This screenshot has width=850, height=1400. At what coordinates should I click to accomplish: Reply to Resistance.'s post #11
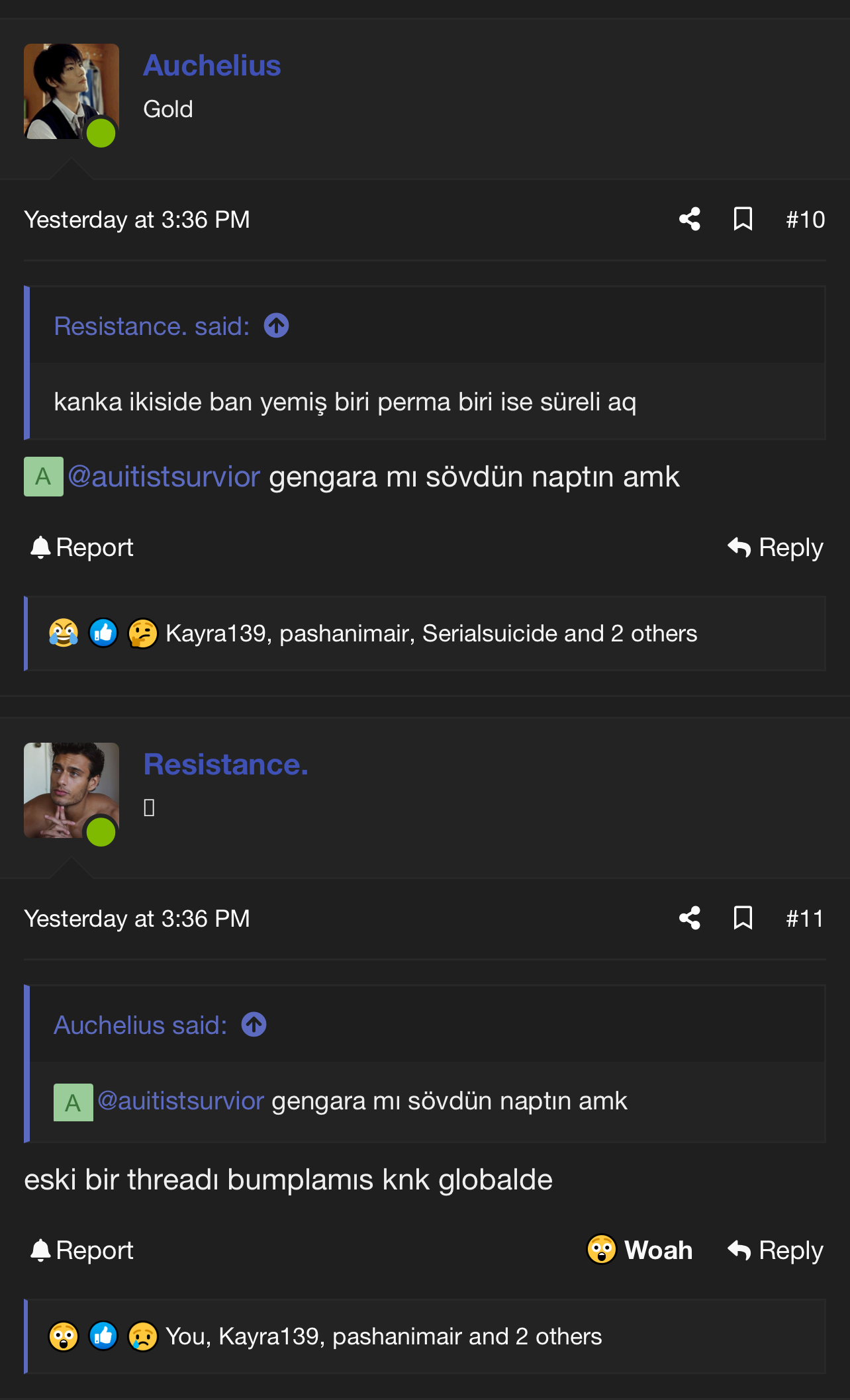click(x=775, y=1250)
